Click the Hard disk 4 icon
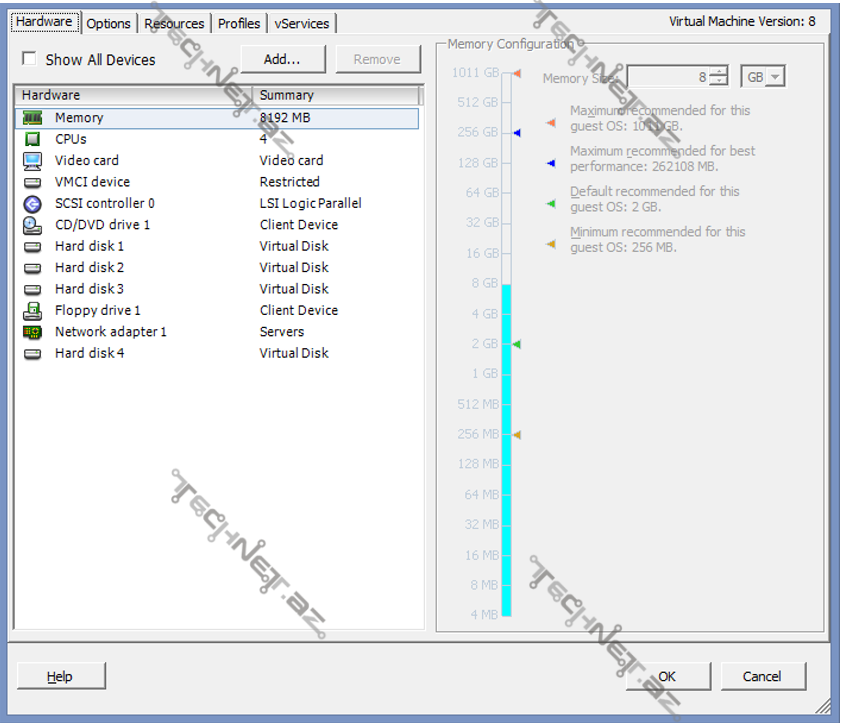 (33, 353)
